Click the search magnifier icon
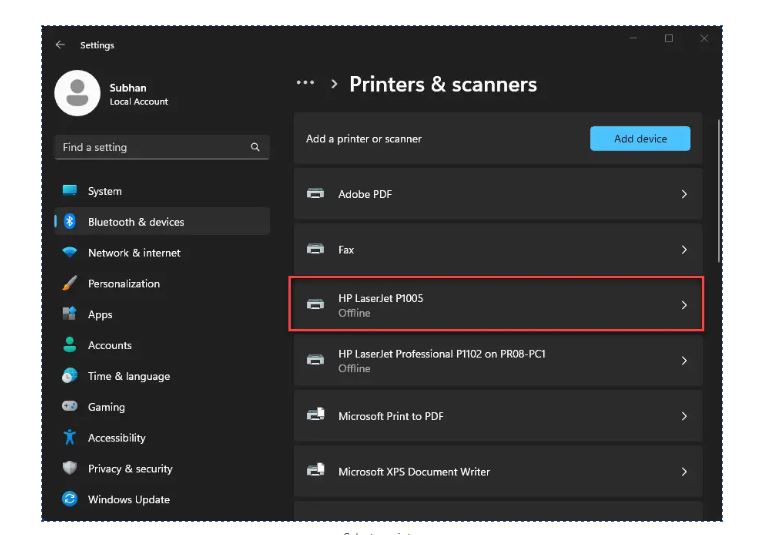Viewport: 784px width, 535px height. click(255, 147)
